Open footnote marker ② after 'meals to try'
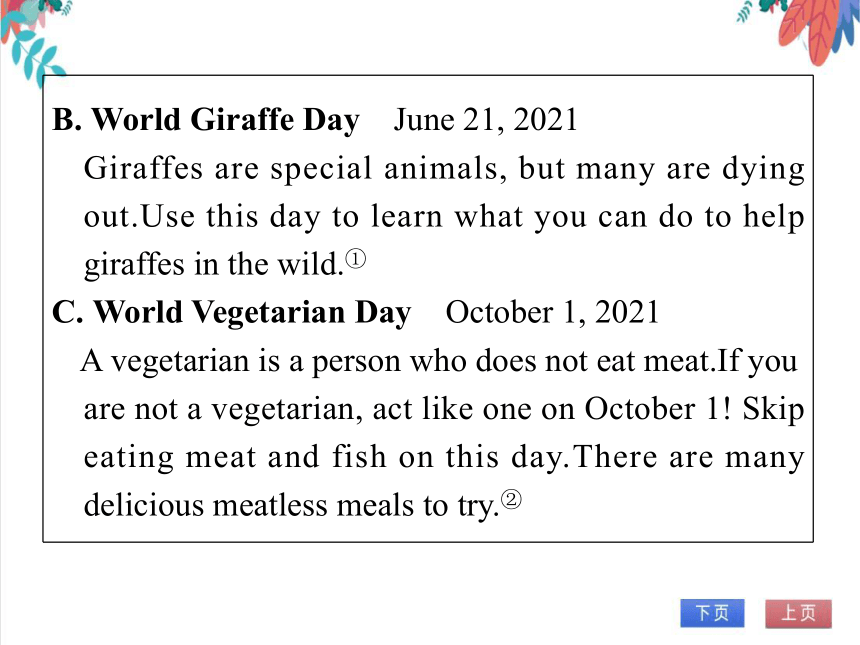Screen dimensions: 860x645 pyautogui.click(x=511, y=500)
